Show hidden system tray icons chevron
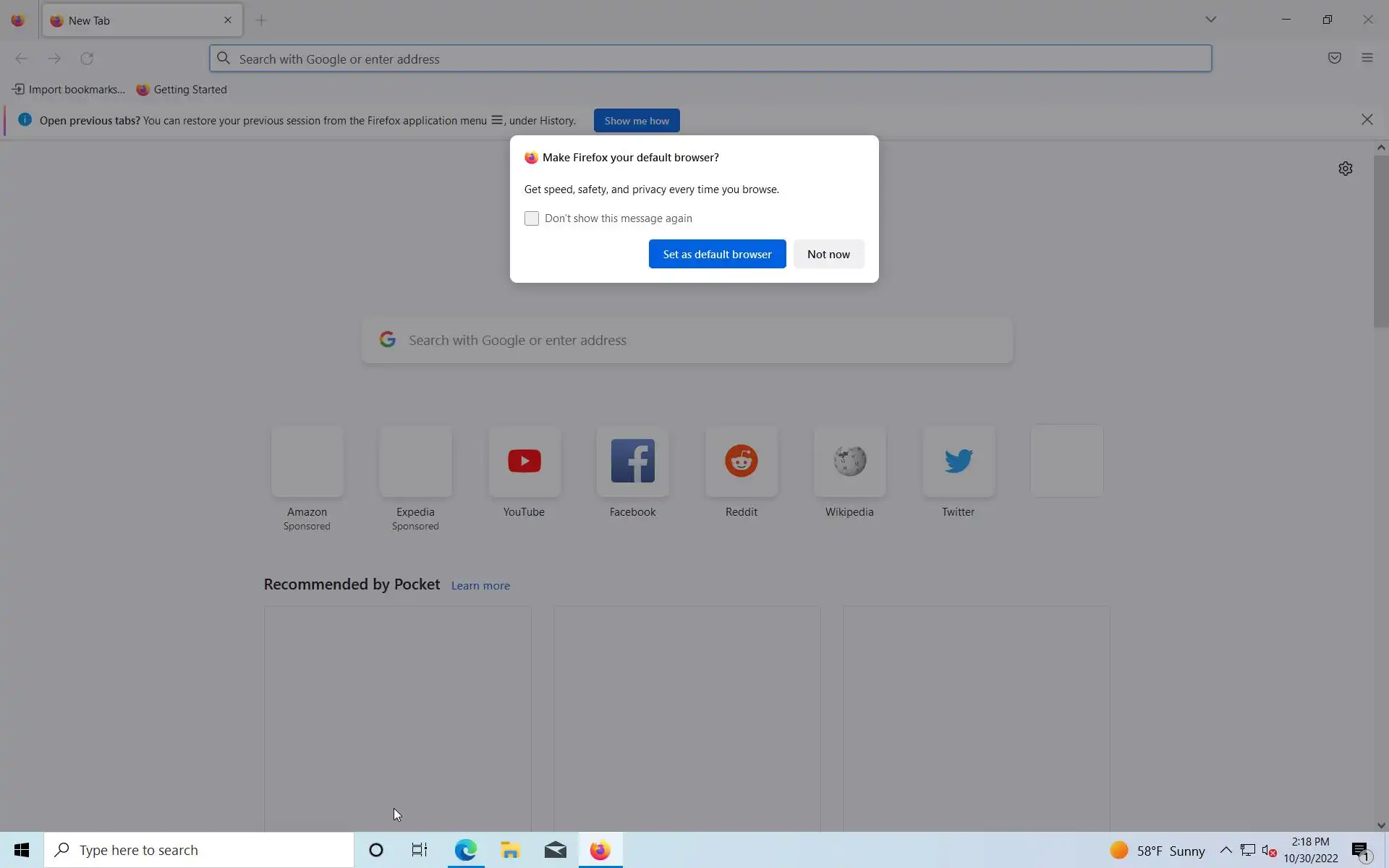1389x868 pixels. [x=1226, y=850]
